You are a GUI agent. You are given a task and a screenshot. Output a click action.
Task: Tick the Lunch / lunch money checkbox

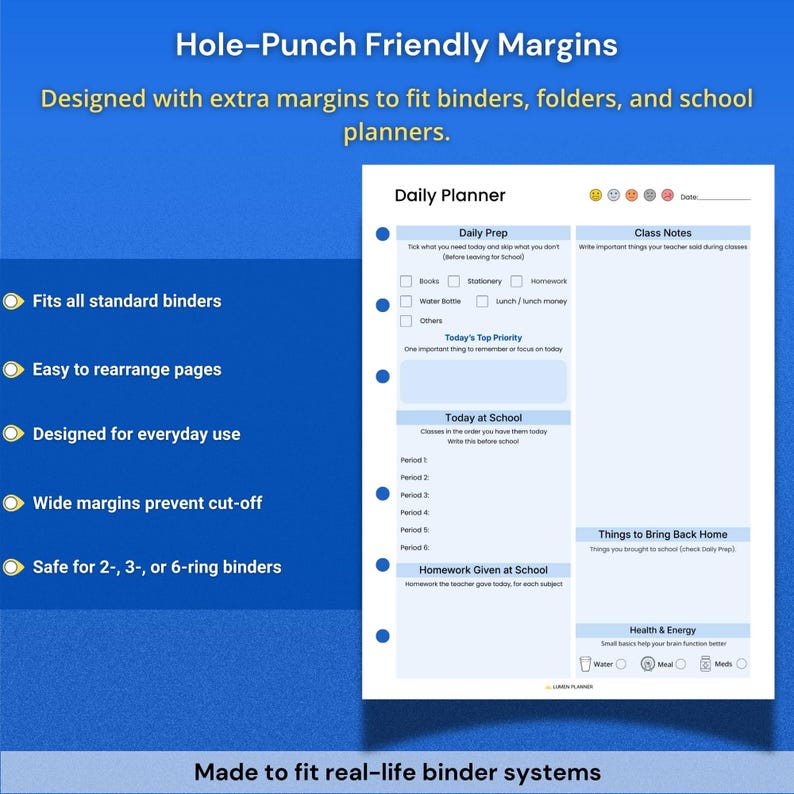click(482, 301)
